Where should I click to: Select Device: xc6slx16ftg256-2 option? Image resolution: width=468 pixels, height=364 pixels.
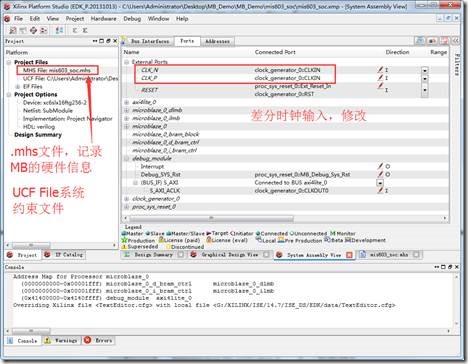(55, 102)
